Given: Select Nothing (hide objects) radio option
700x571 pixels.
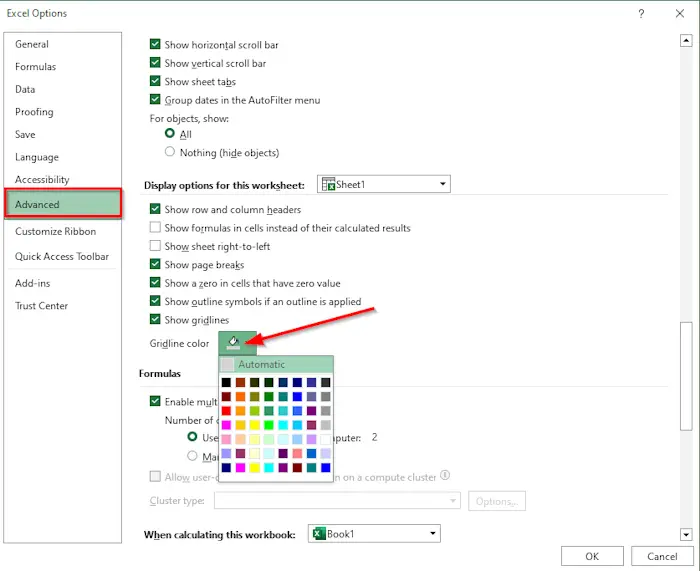Looking at the screenshot, I should [170, 152].
